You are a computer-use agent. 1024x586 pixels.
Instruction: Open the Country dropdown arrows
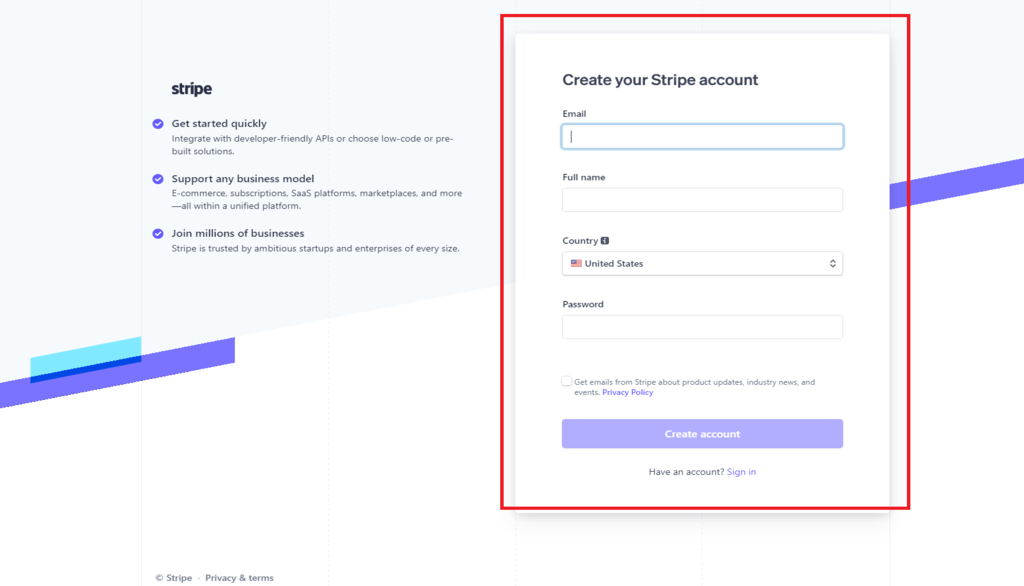point(833,263)
